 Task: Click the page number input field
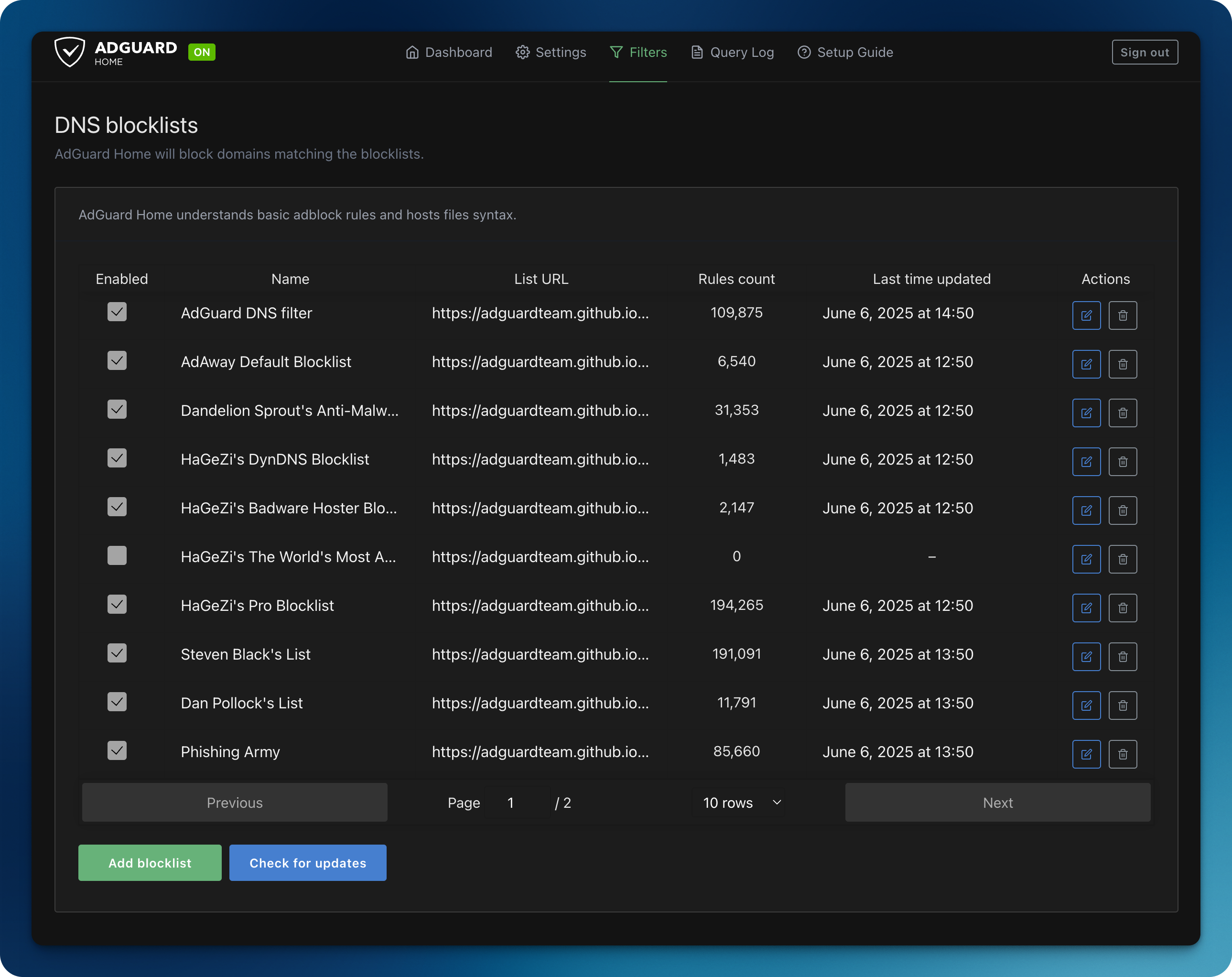pyautogui.click(x=517, y=803)
